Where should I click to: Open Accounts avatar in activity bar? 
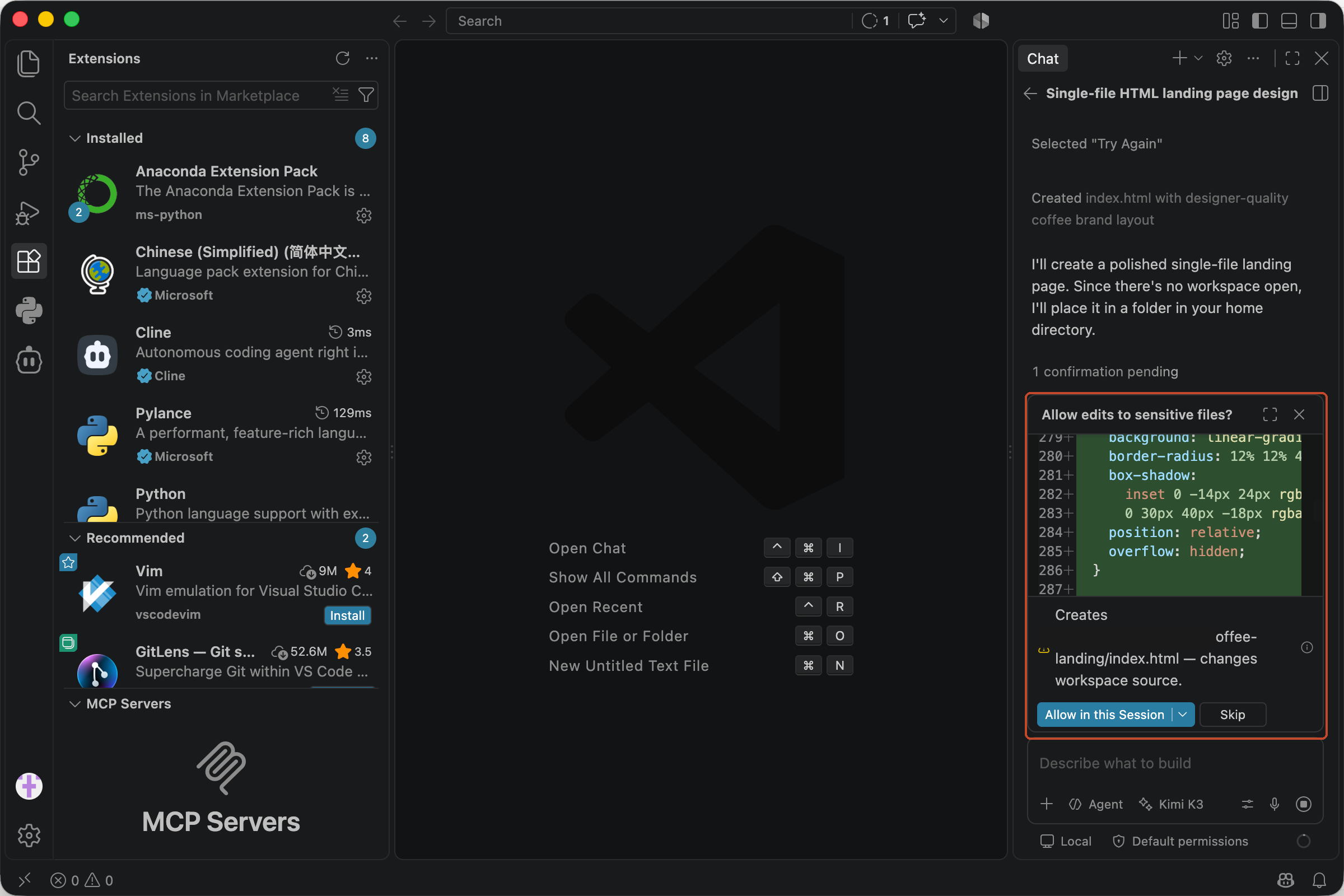coord(29,786)
